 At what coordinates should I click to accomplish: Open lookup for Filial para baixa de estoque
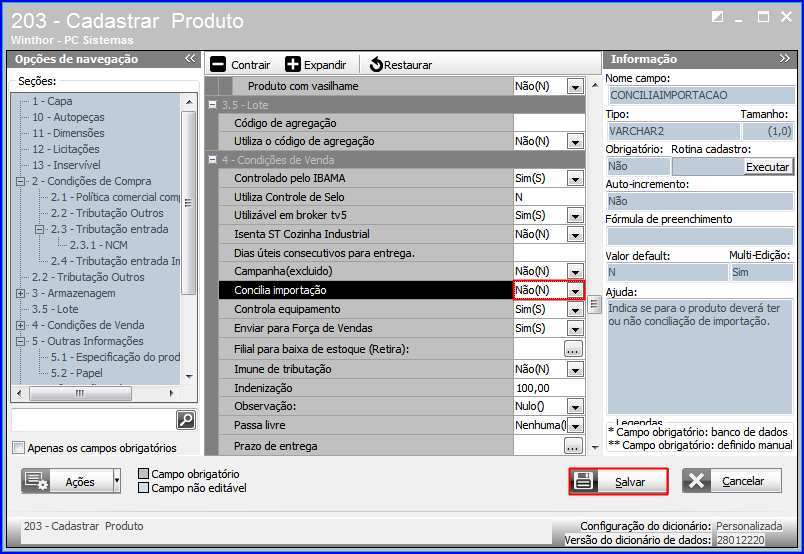(x=573, y=349)
